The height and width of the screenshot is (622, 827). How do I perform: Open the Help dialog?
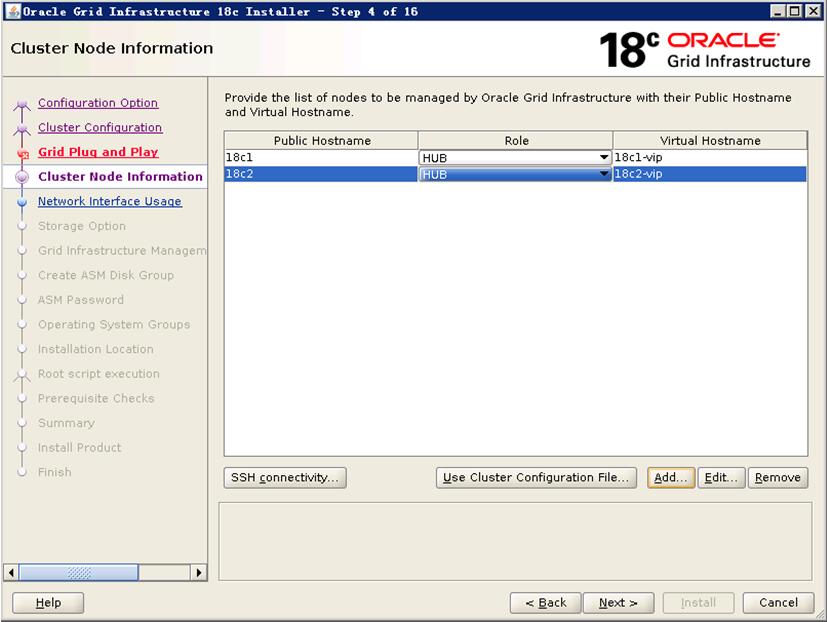48,602
